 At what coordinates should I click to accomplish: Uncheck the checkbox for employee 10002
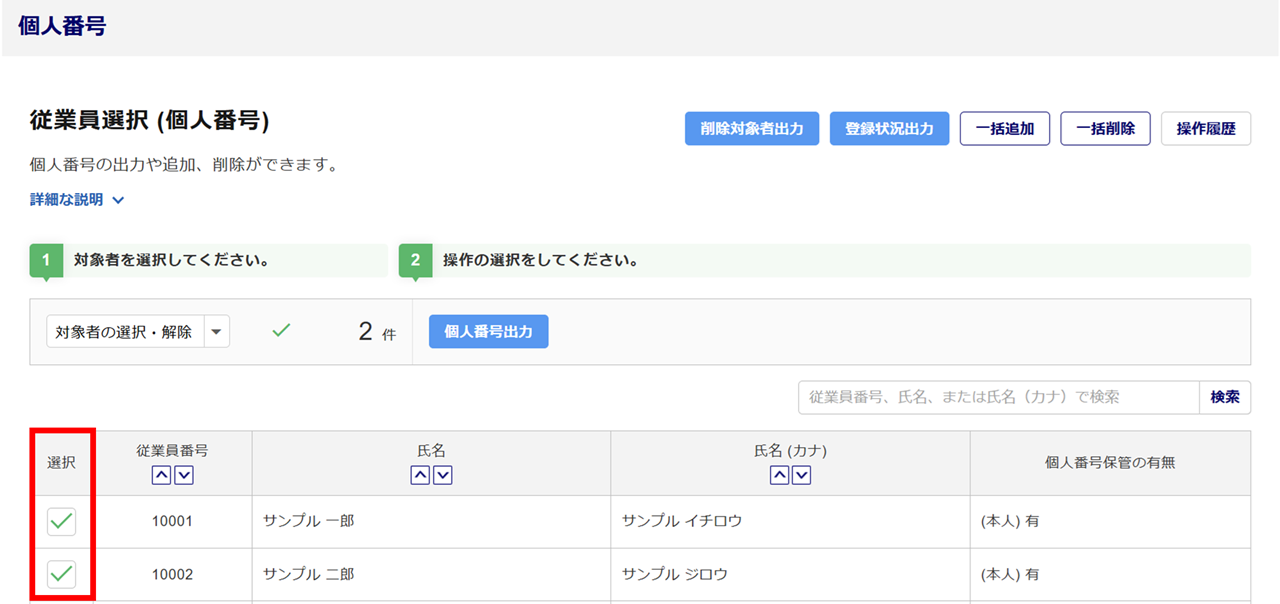click(x=62, y=574)
